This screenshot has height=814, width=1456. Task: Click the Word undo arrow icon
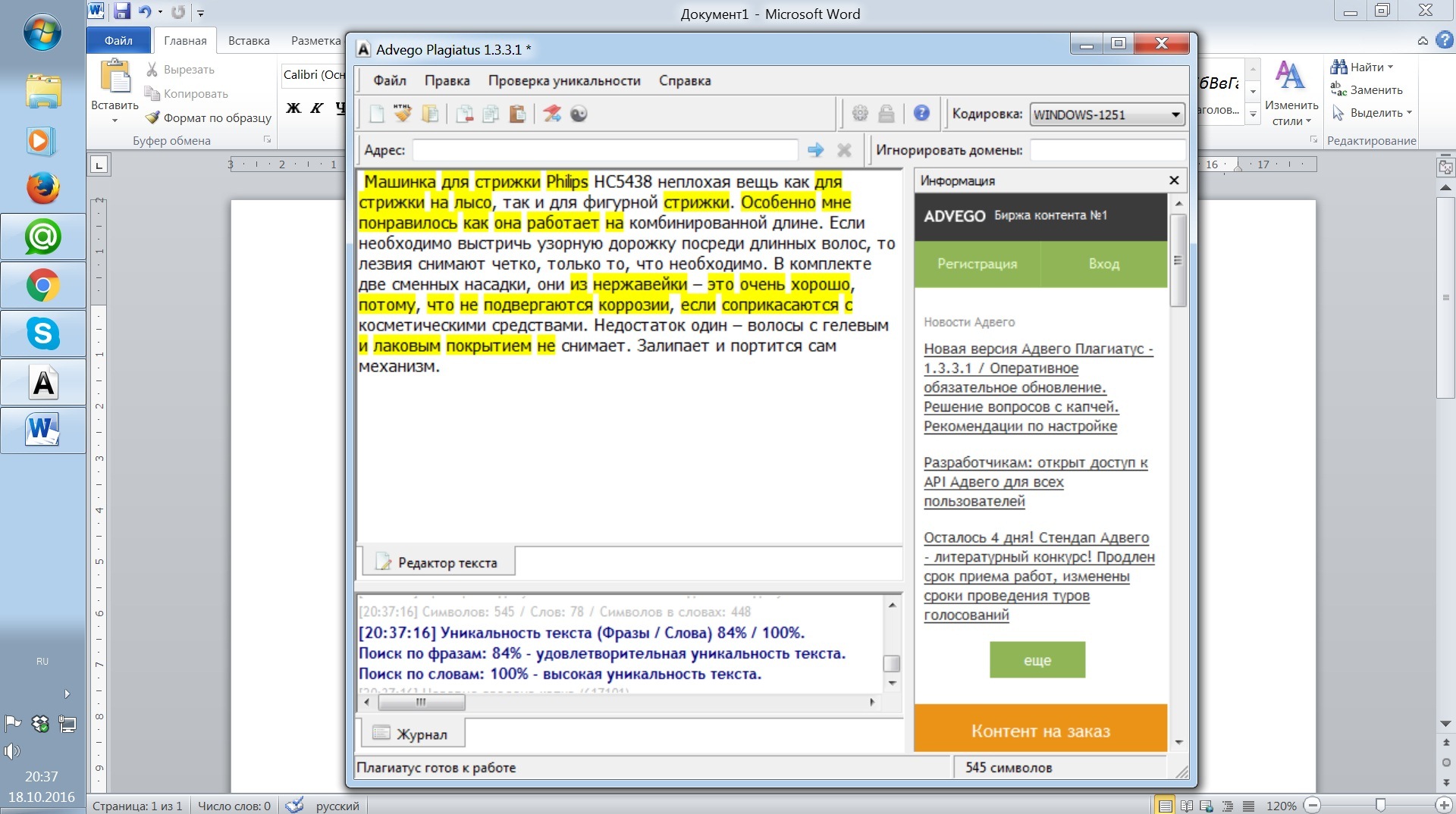(x=145, y=11)
